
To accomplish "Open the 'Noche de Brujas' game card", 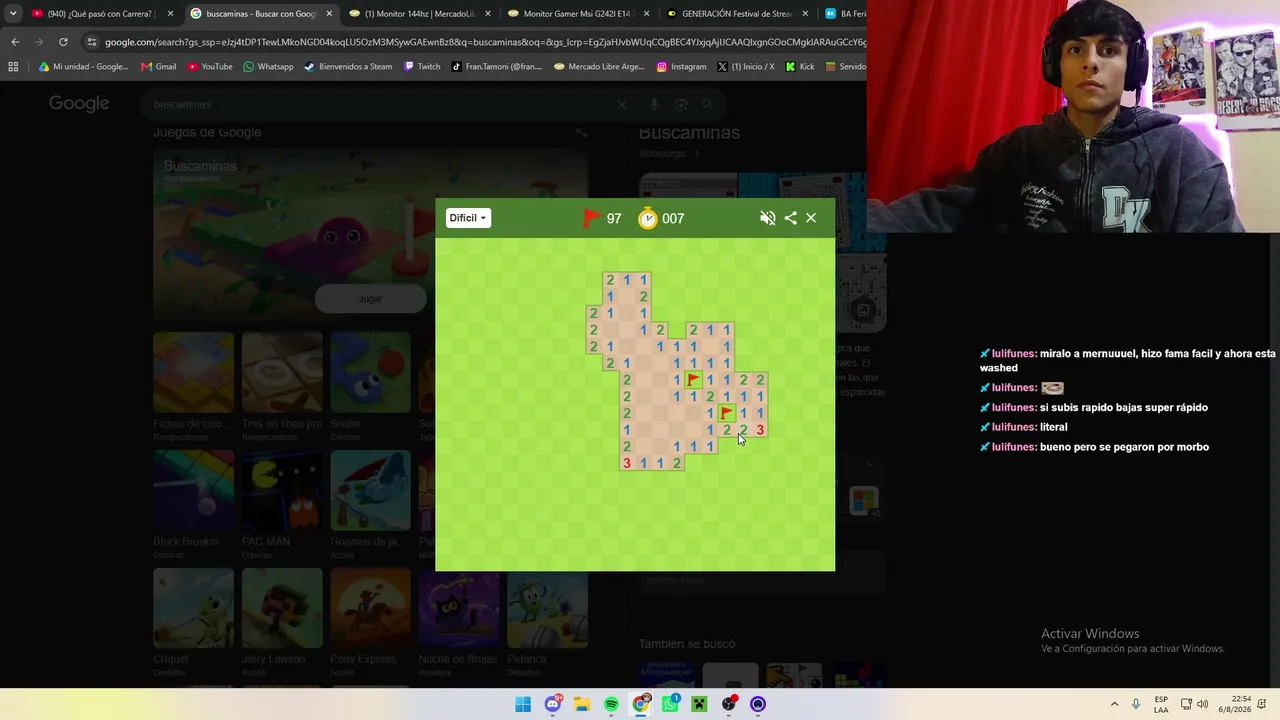I will click(x=459, y=623).
